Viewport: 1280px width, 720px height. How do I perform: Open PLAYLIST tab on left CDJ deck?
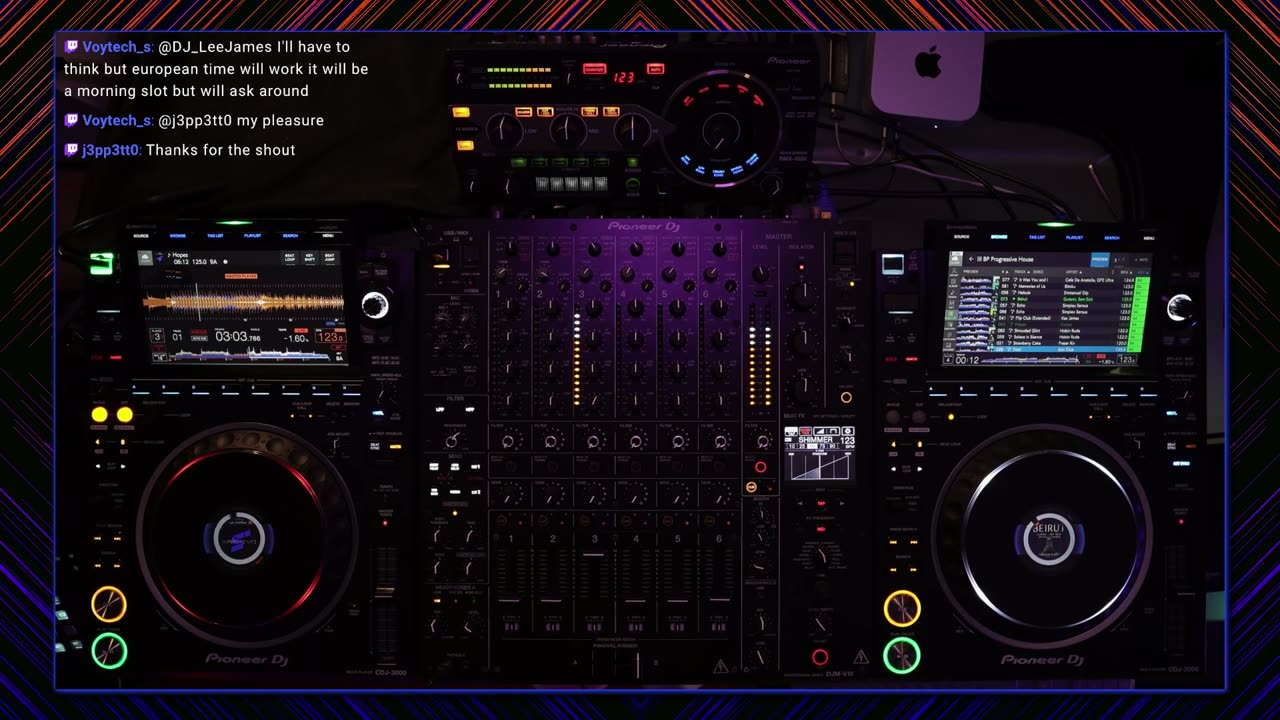pyautogui.click(x=252, y=236)
